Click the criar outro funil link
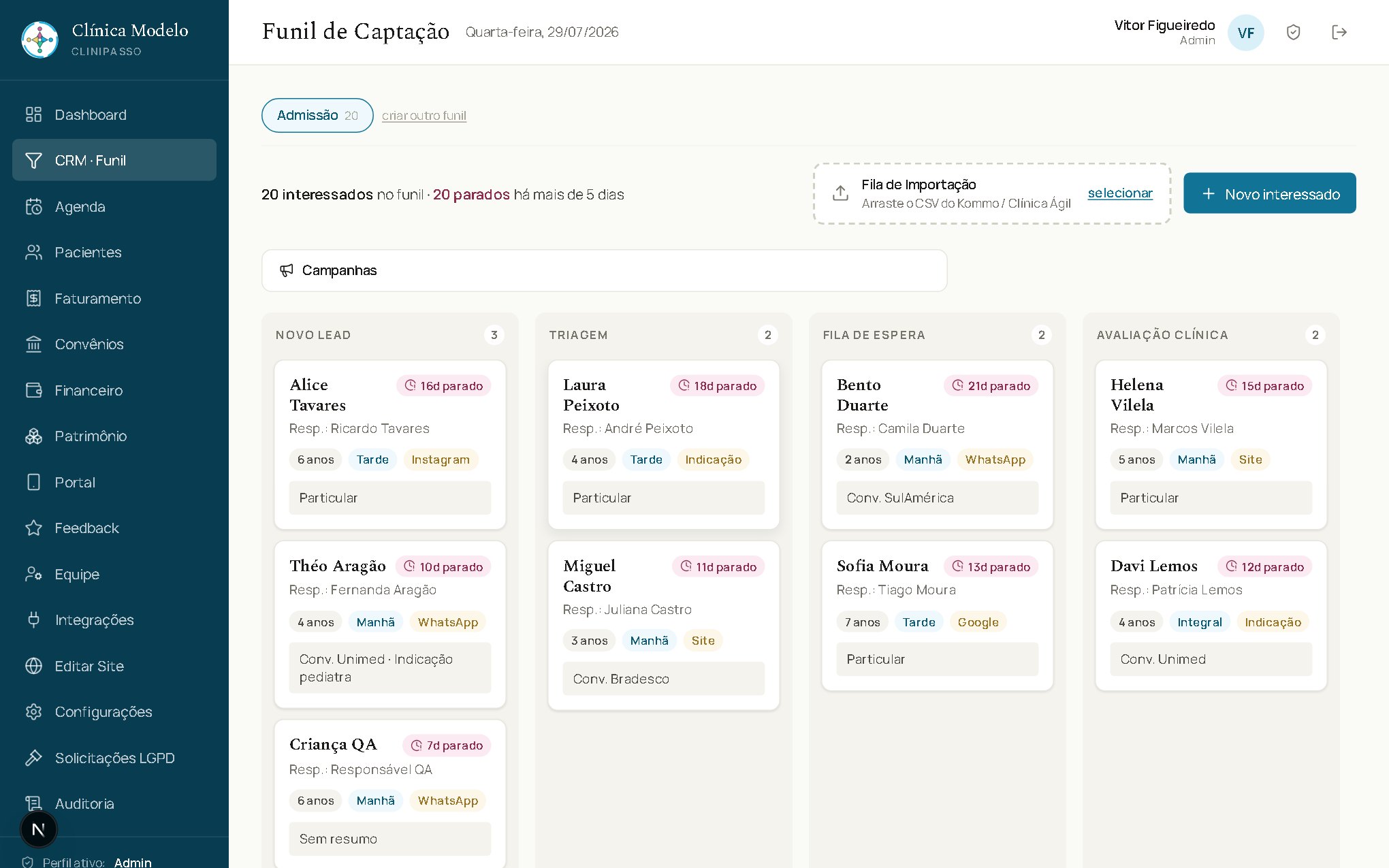 424,115
